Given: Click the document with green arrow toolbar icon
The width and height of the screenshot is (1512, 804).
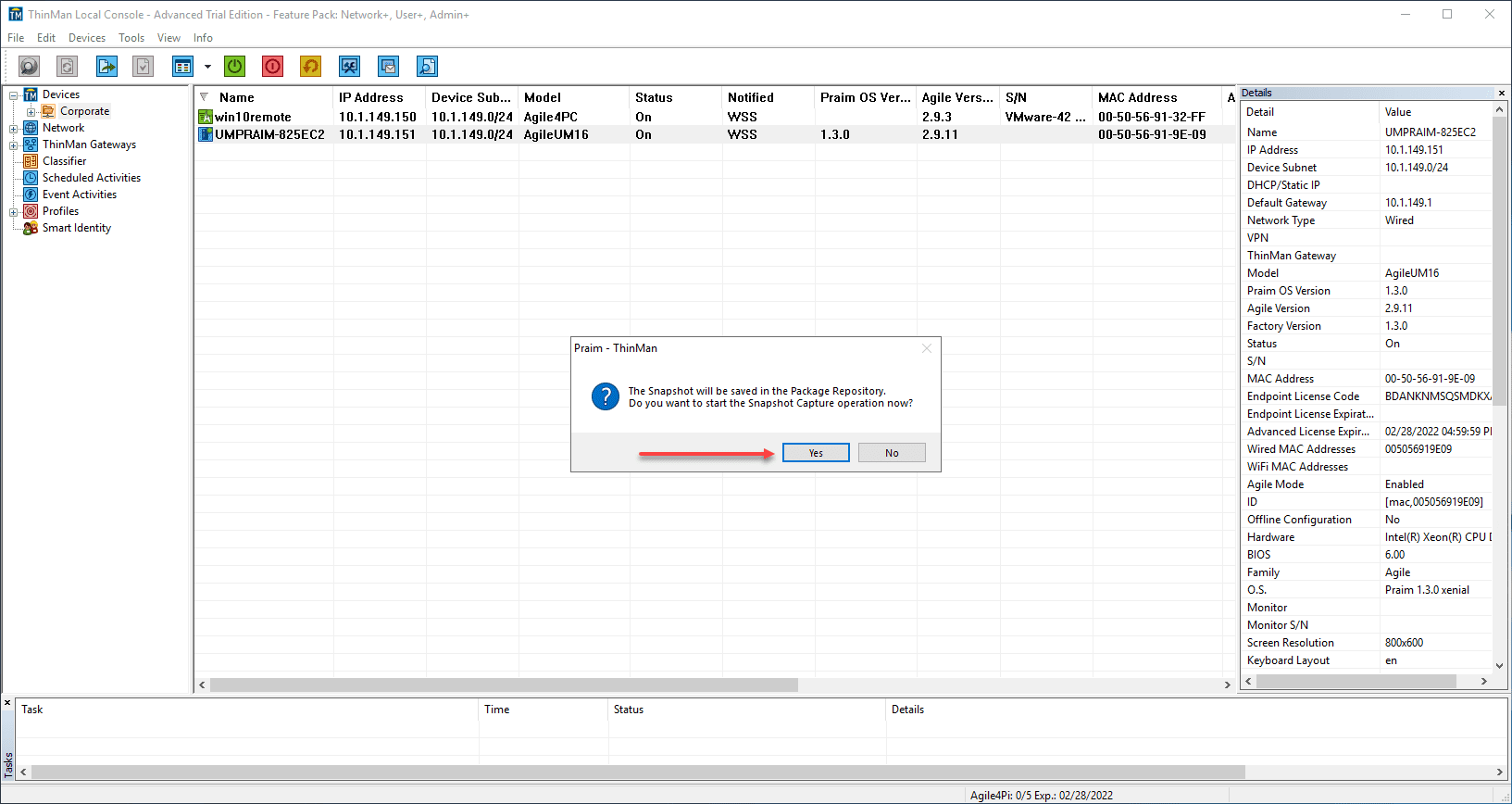Looking at the screenshot, I should point(107,67).
